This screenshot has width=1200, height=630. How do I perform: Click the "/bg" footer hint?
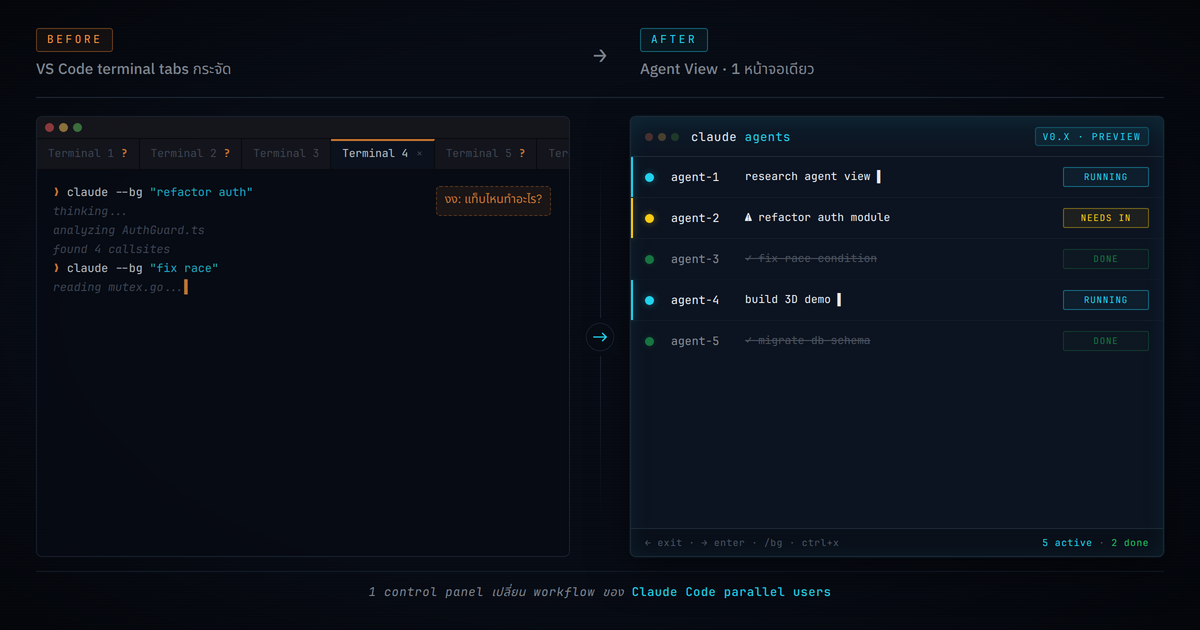pyautogui.click(x=773, y=543)
